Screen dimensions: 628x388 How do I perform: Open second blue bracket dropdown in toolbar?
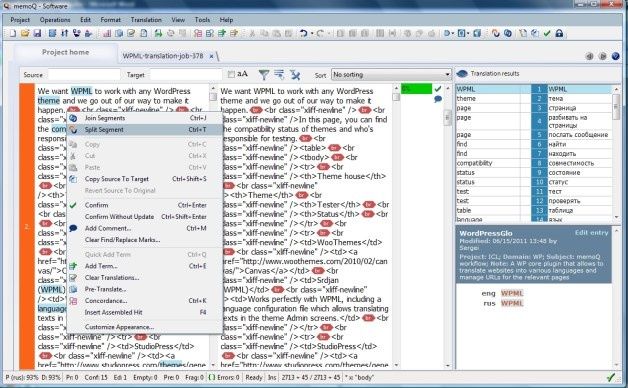(x=463, y=33)
